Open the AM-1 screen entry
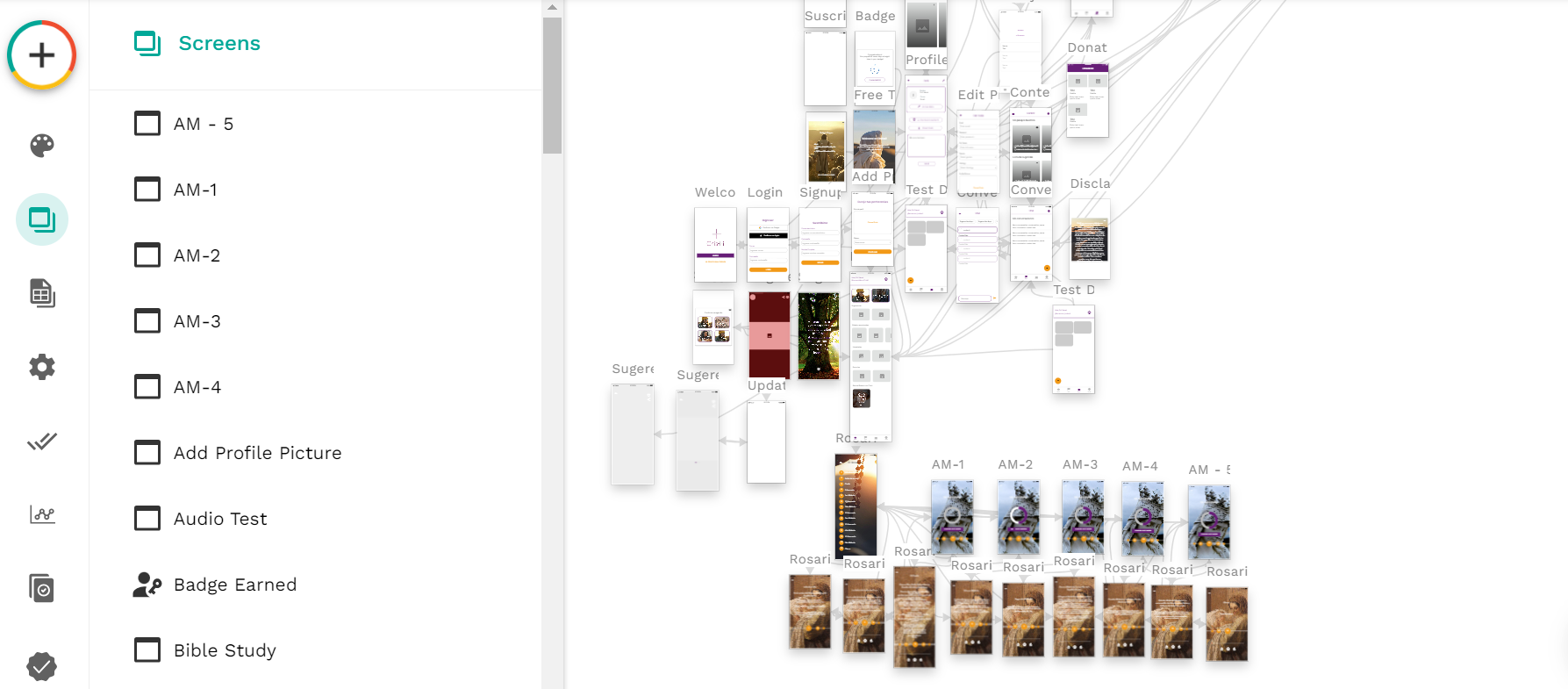The width and height of the screenshot is (1568, 689). tap(196, 190)
